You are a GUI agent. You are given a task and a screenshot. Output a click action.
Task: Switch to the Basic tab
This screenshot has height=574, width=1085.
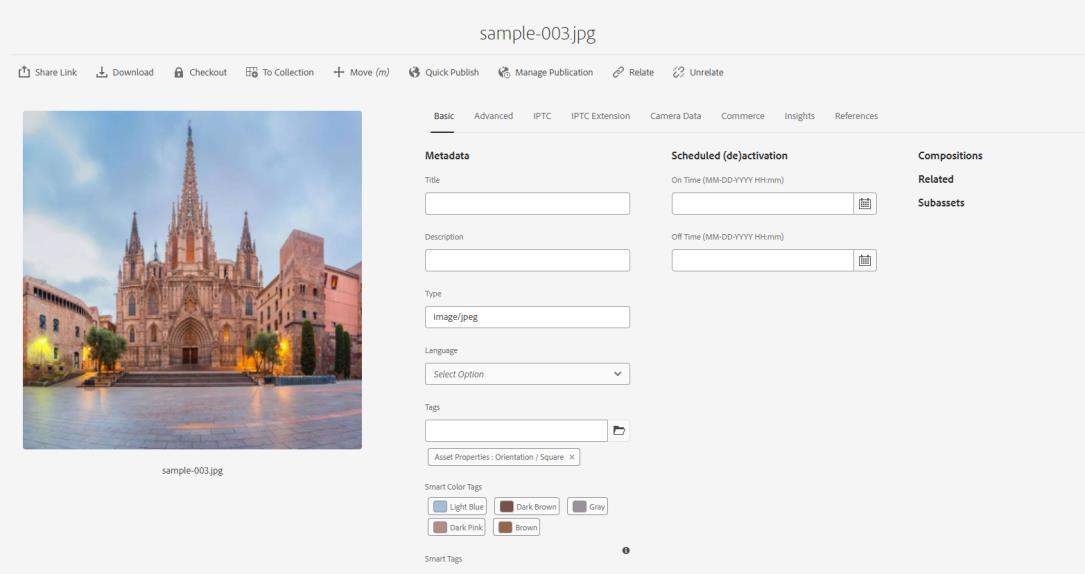[x=444, y=116]
